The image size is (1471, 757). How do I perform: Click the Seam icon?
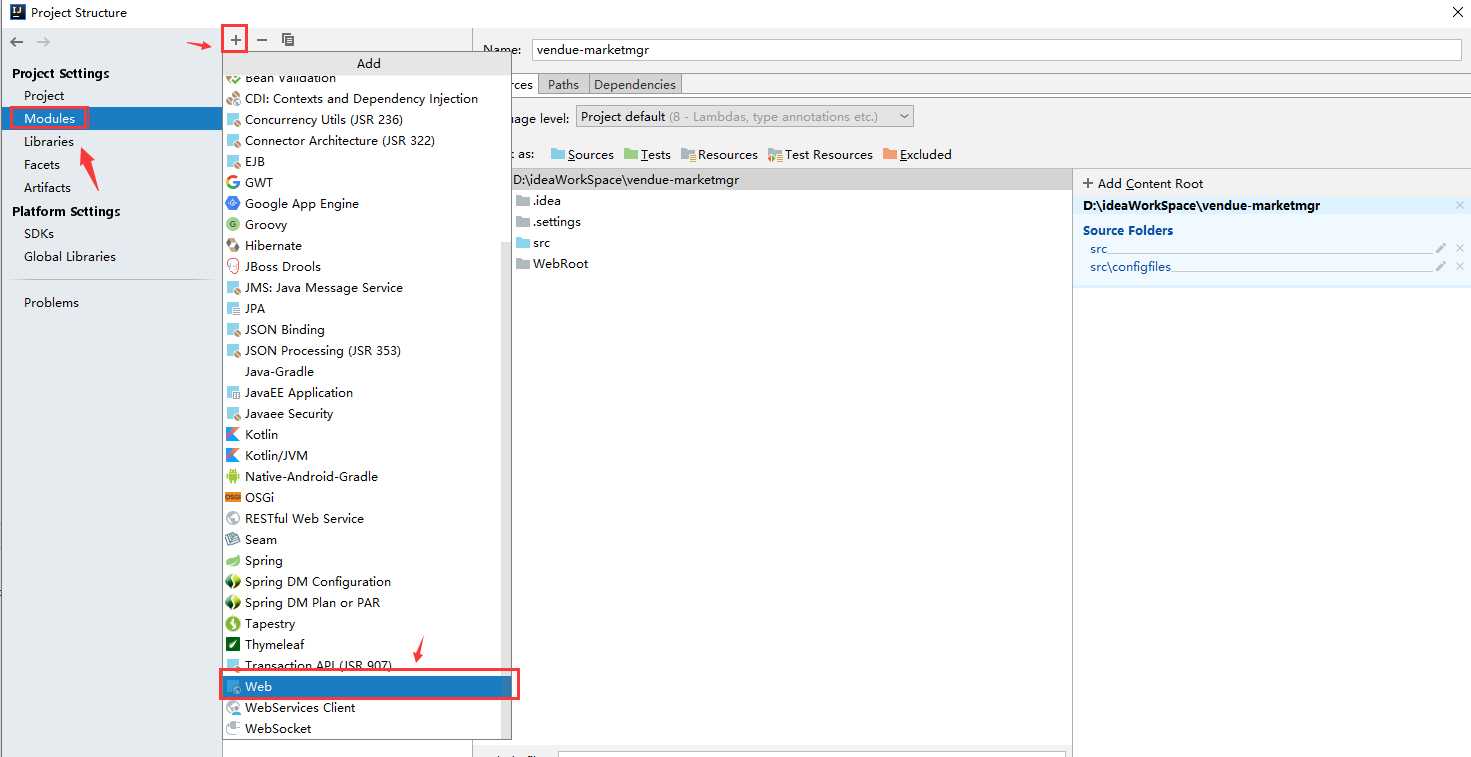[233, 539]
